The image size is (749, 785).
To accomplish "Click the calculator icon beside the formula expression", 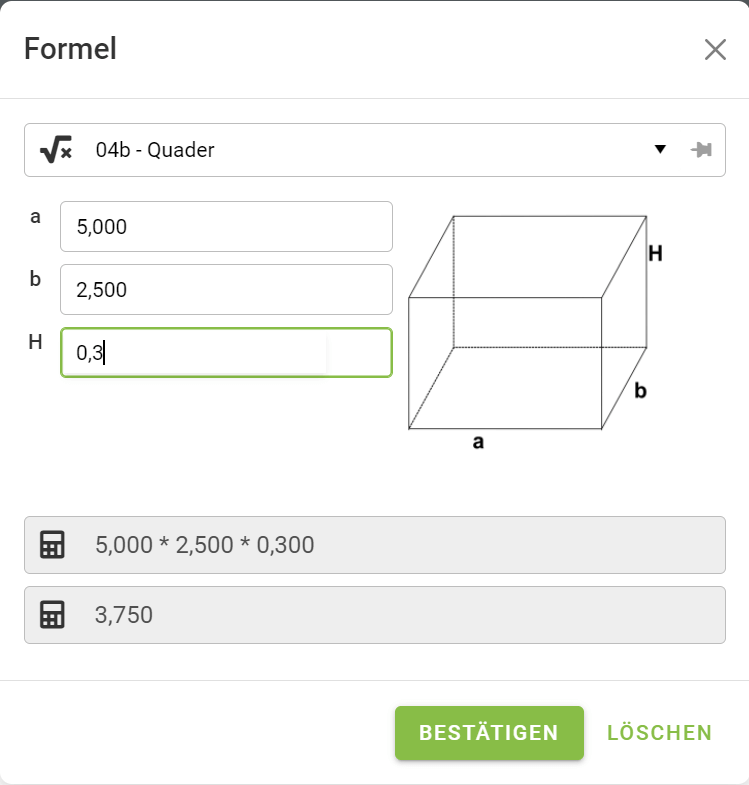I will tap(52, 545).
